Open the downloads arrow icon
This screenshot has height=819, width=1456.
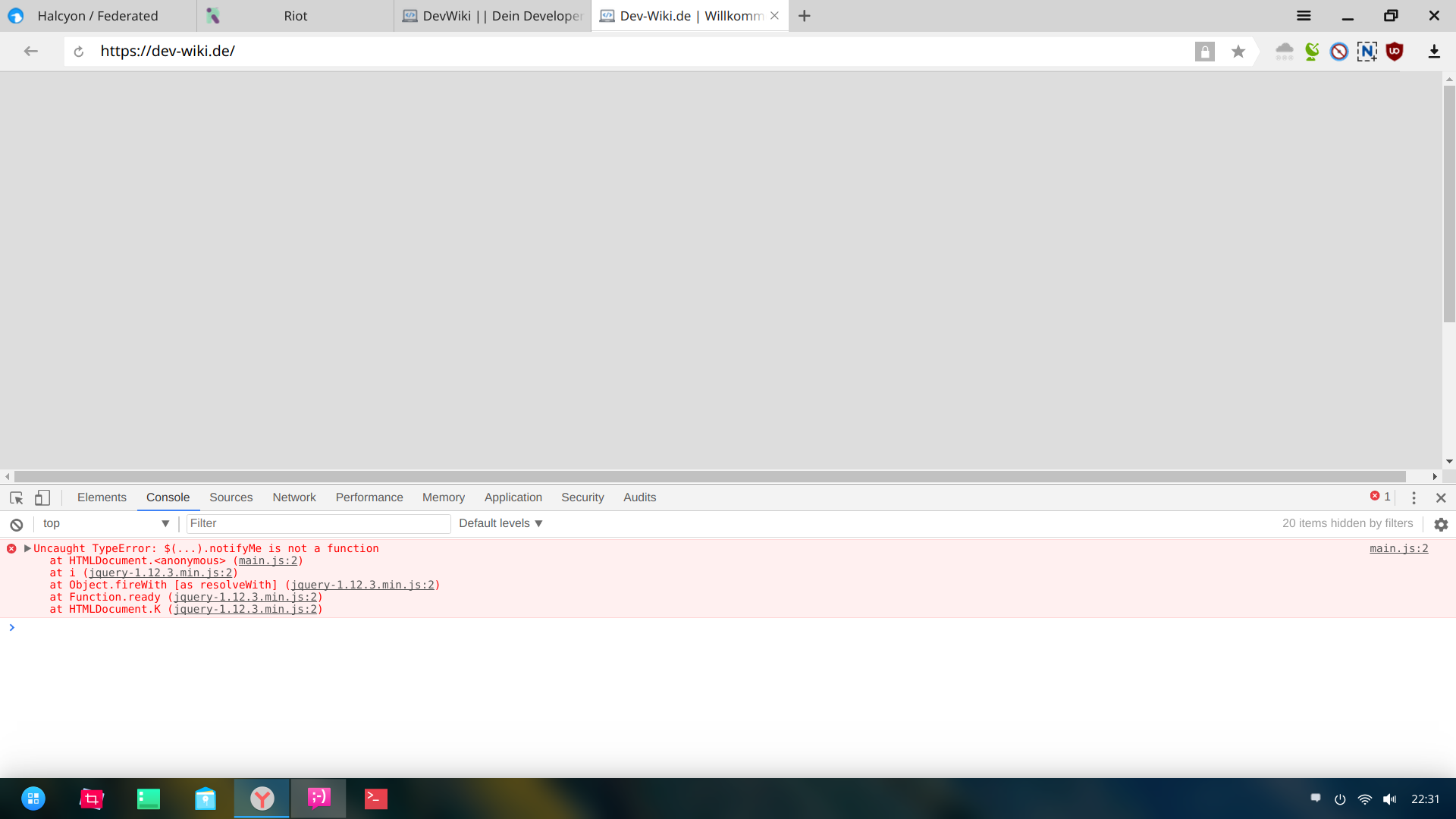[x=1433, y=52]
